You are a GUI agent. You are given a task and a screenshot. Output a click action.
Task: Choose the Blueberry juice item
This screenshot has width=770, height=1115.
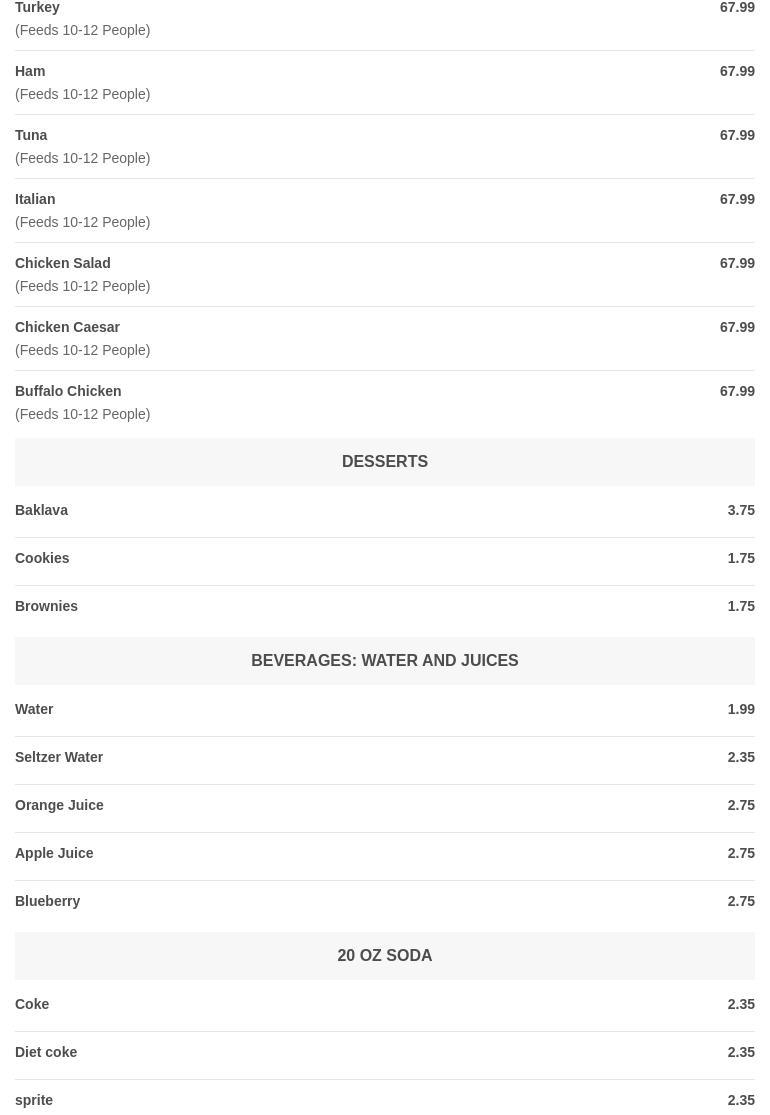point(47,901)
